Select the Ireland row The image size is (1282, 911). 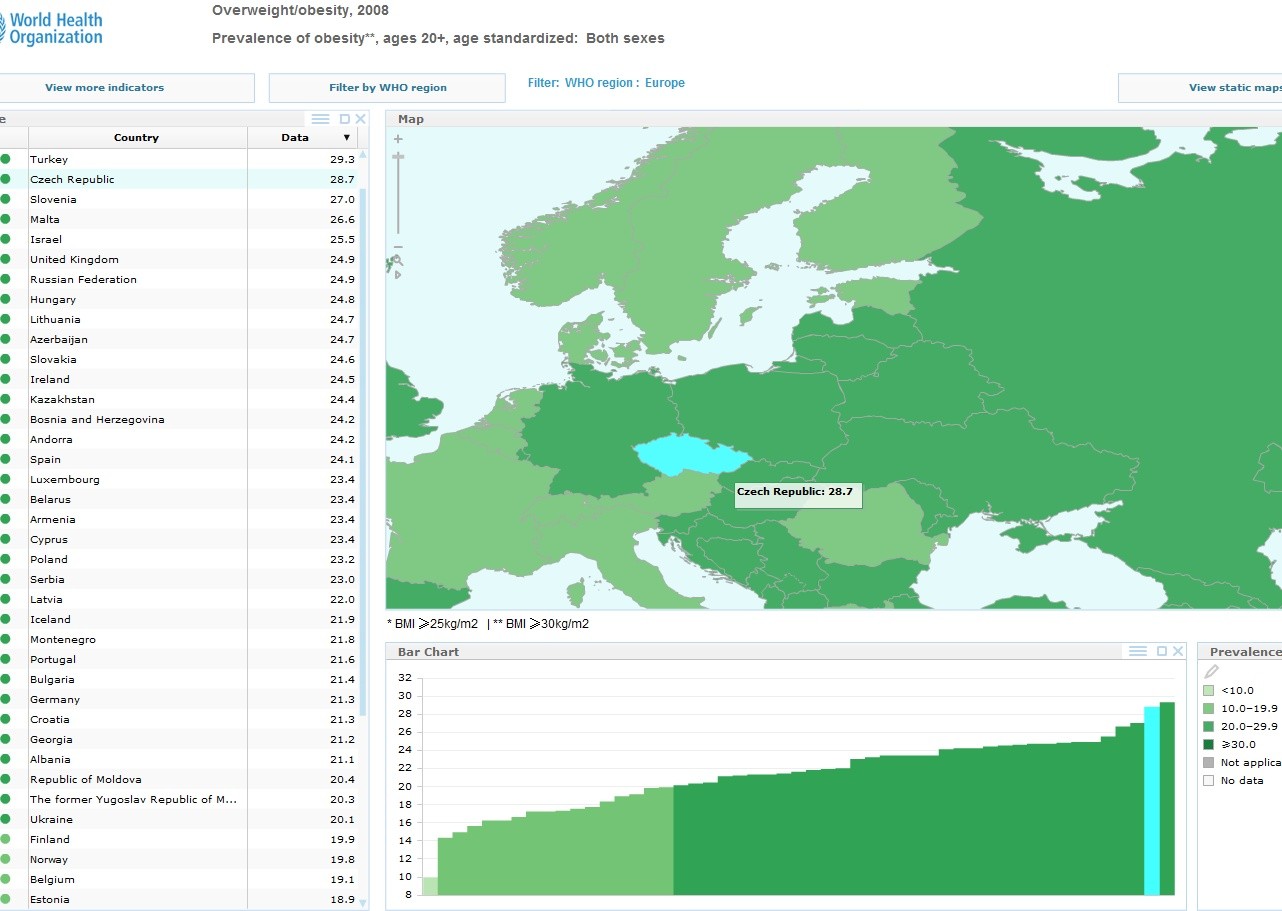pyautogui.click(x=179, y=379)
